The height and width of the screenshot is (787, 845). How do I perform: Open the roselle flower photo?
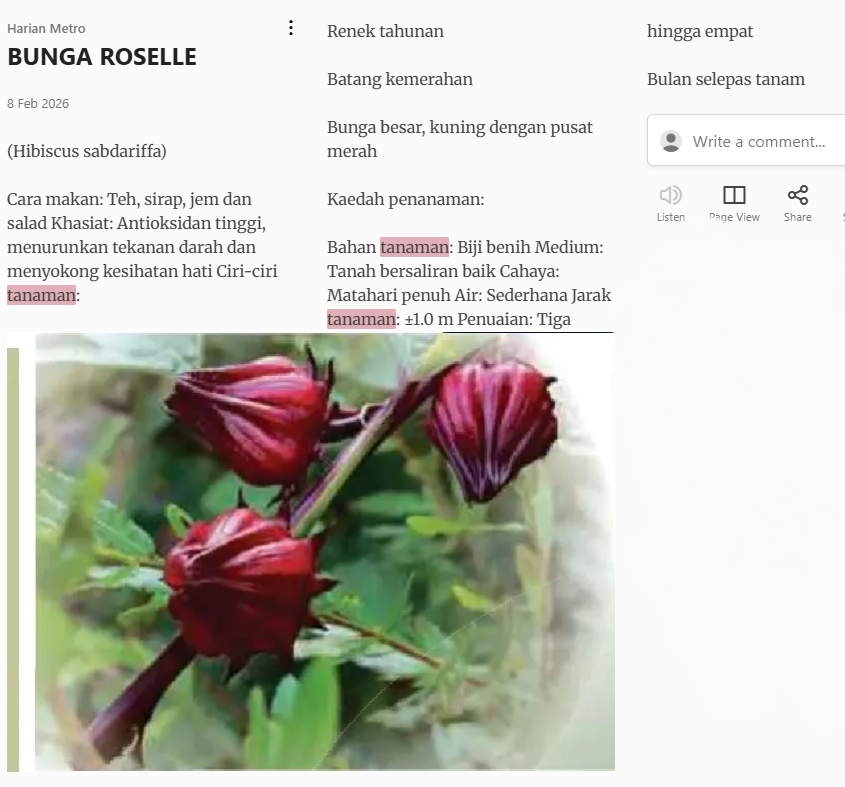(325, 551)
